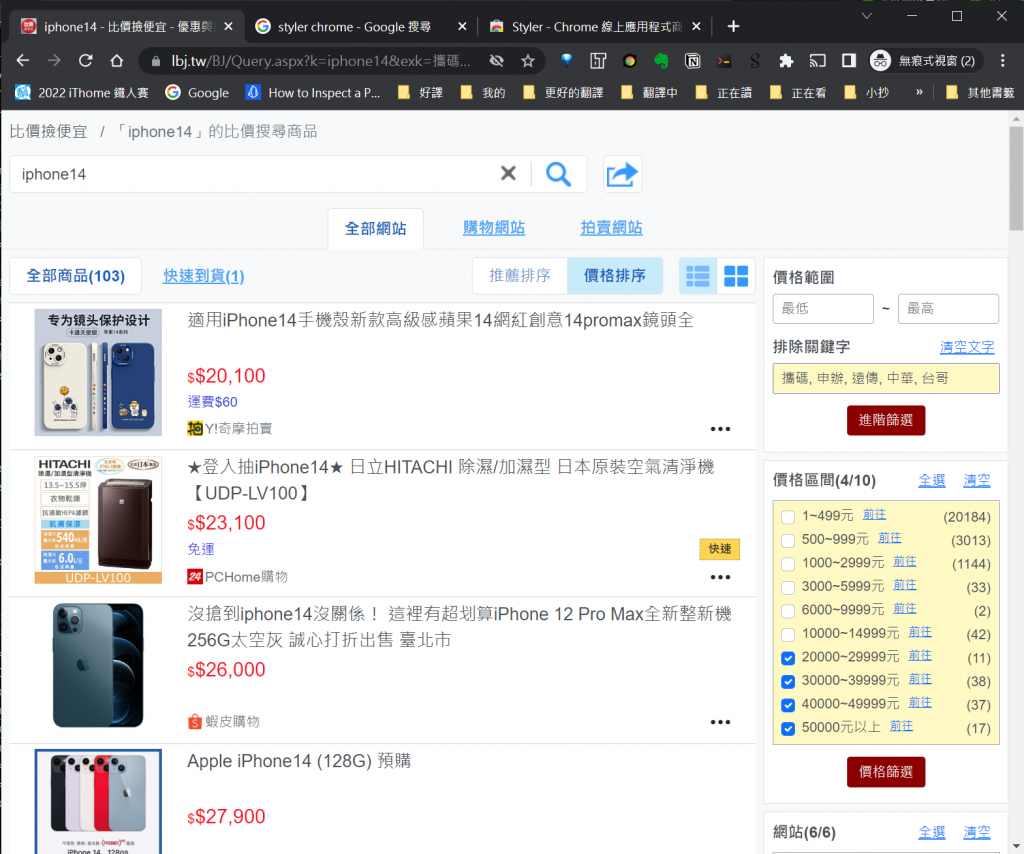Bookmark this page with star icon

[528, 61]
